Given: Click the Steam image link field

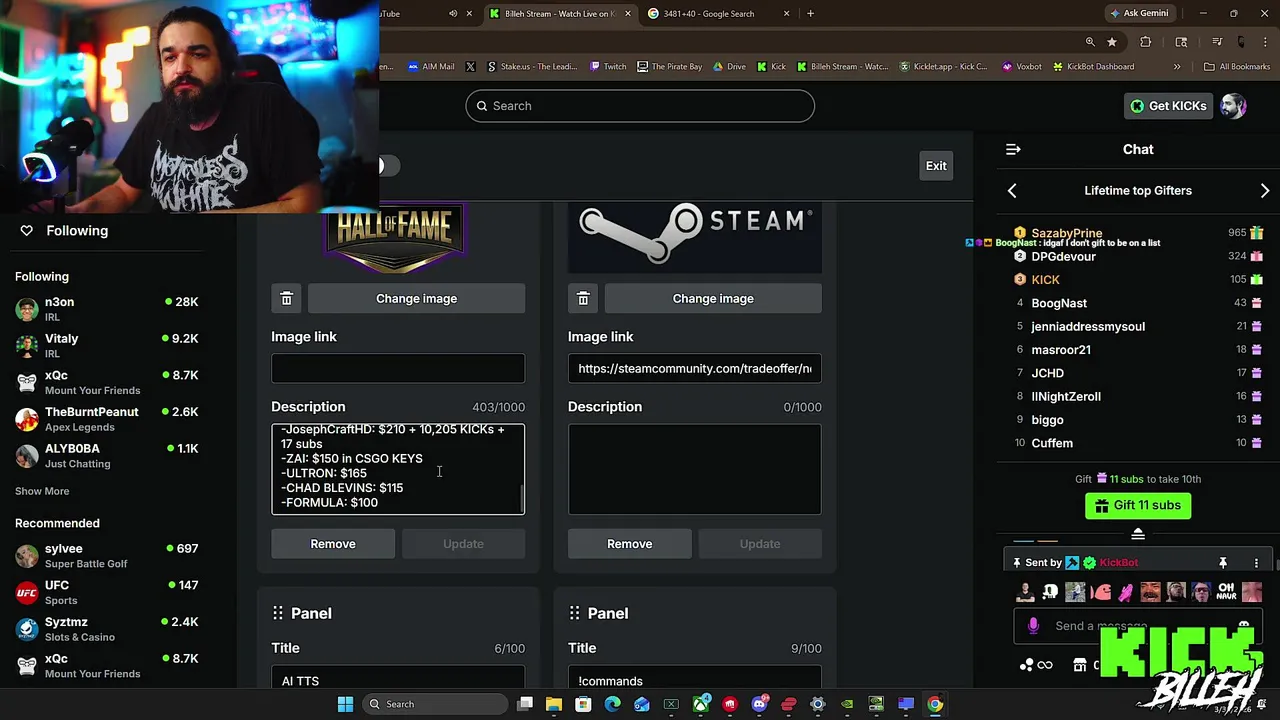Looking at the screenshot, I should pos(695,369).
